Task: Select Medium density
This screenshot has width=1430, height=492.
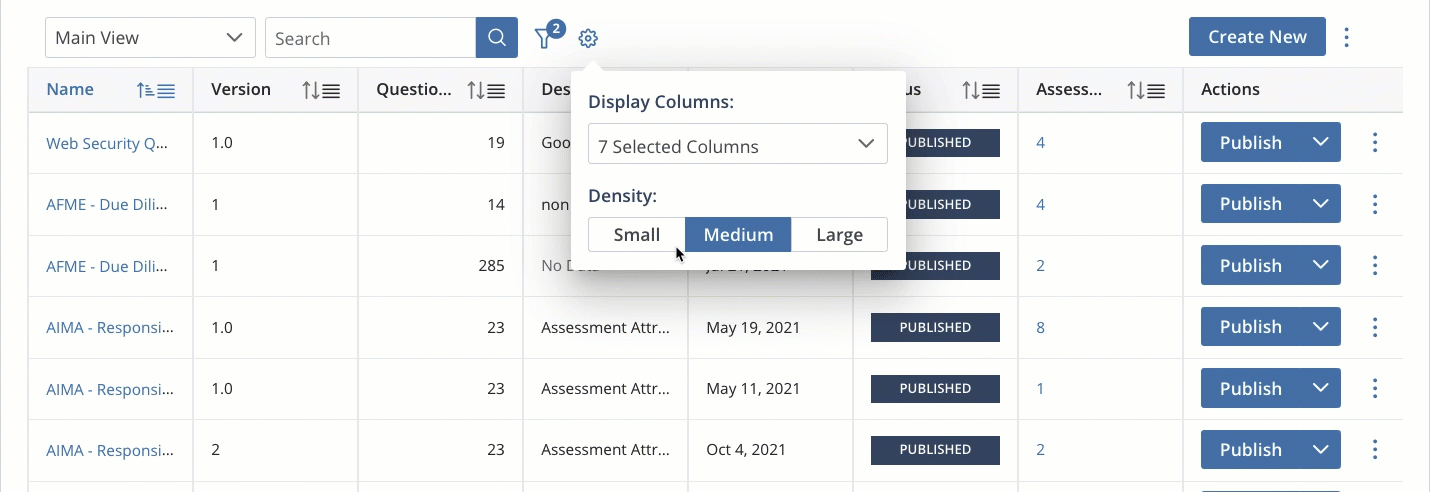Action: coord(738,235)
